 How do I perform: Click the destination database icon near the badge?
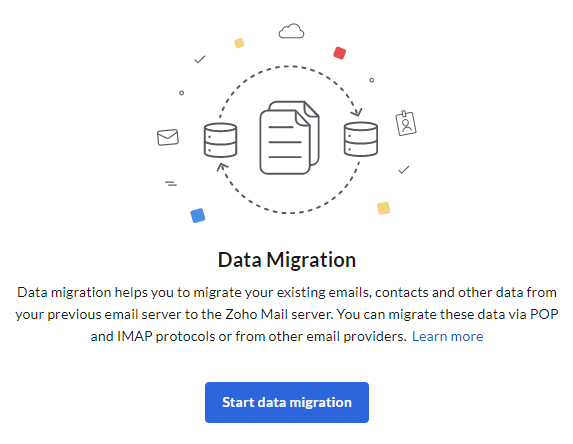coord(361,139)
